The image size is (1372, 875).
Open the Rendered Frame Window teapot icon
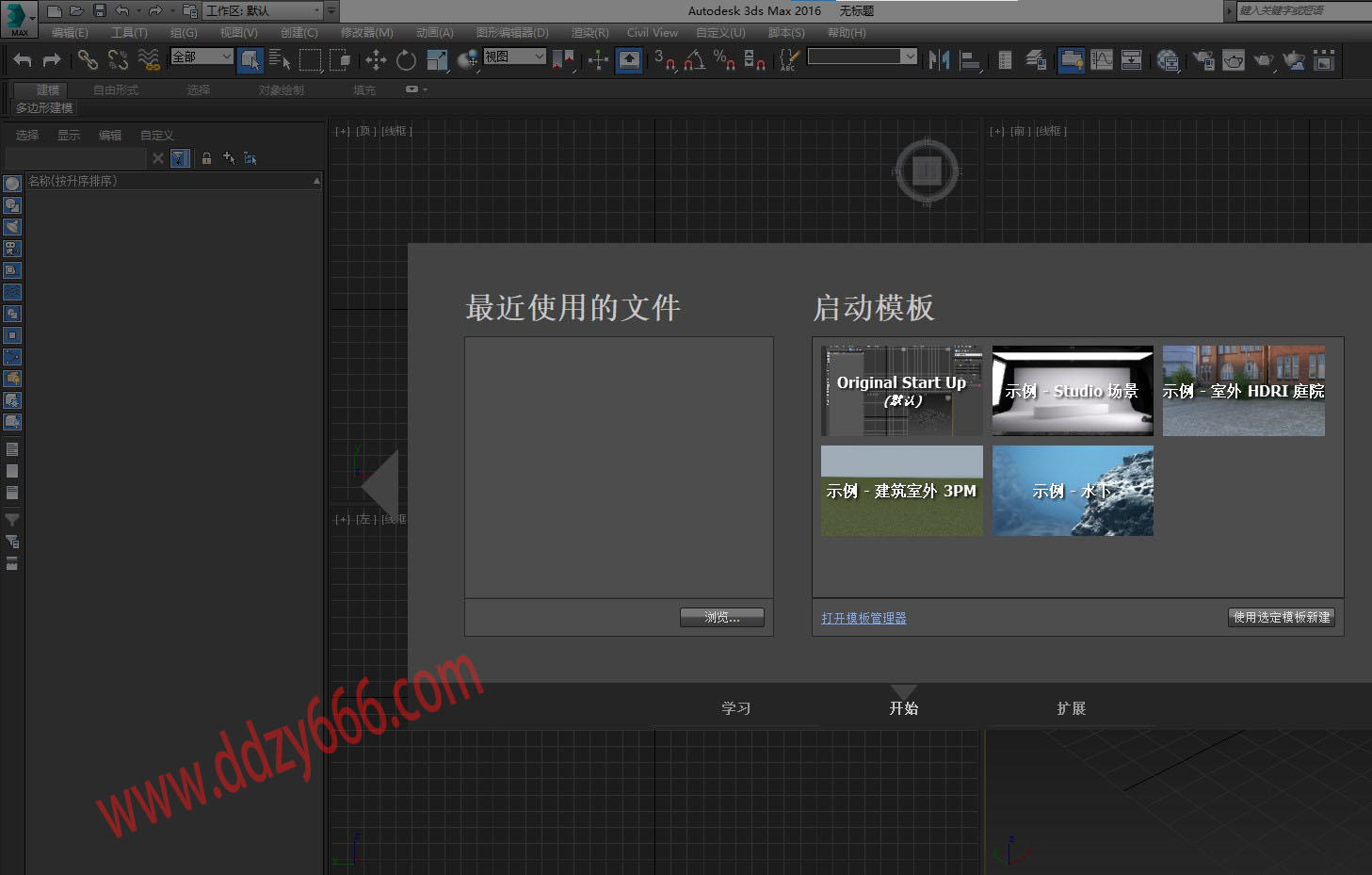pyautogui.click(x=1234, y=60)
